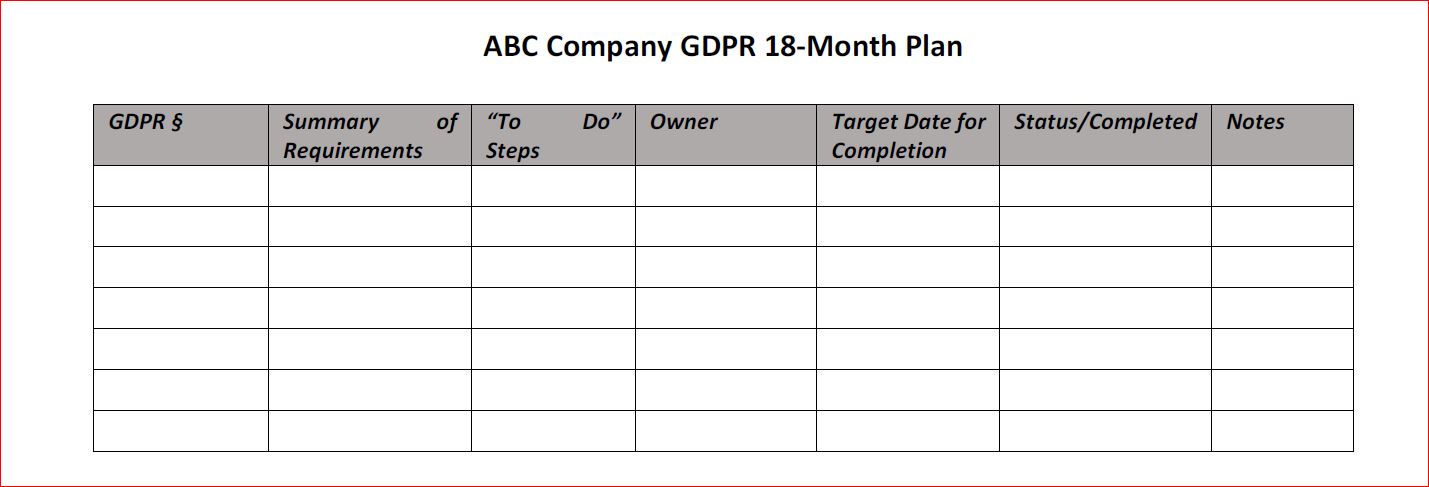This screenshot has height=487, width=1429.
Task: Select the "To Do" Steps header cell
Action: click(x=552, y=136)
